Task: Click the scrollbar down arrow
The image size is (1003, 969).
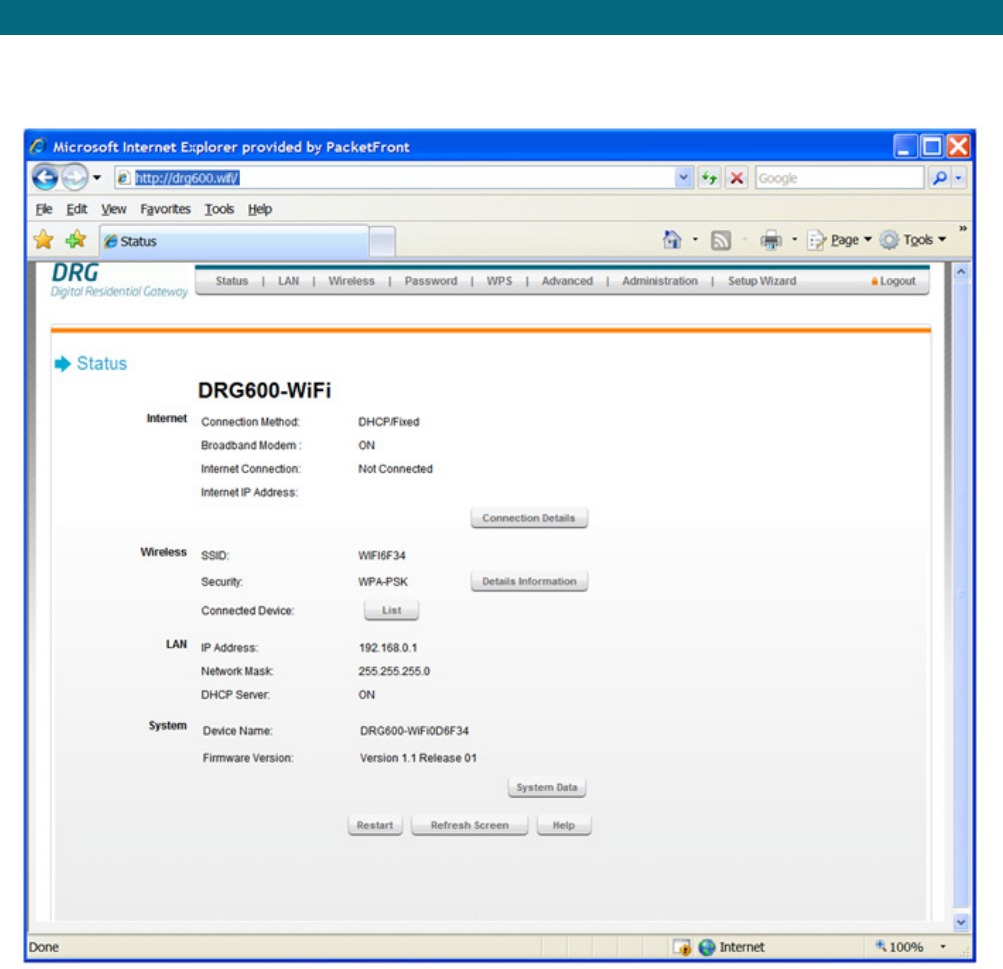Action: 960,922
